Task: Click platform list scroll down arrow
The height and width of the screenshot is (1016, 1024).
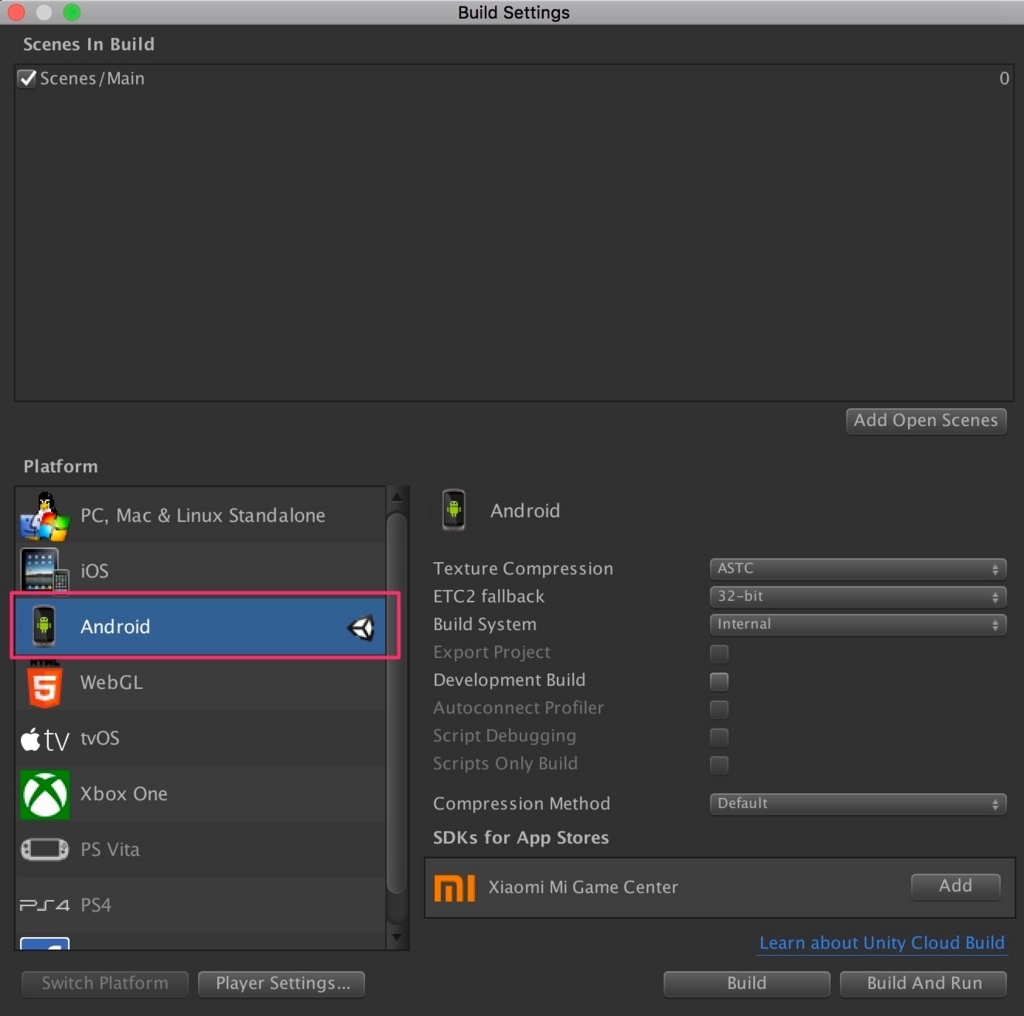Action: (x=396, y=938)
